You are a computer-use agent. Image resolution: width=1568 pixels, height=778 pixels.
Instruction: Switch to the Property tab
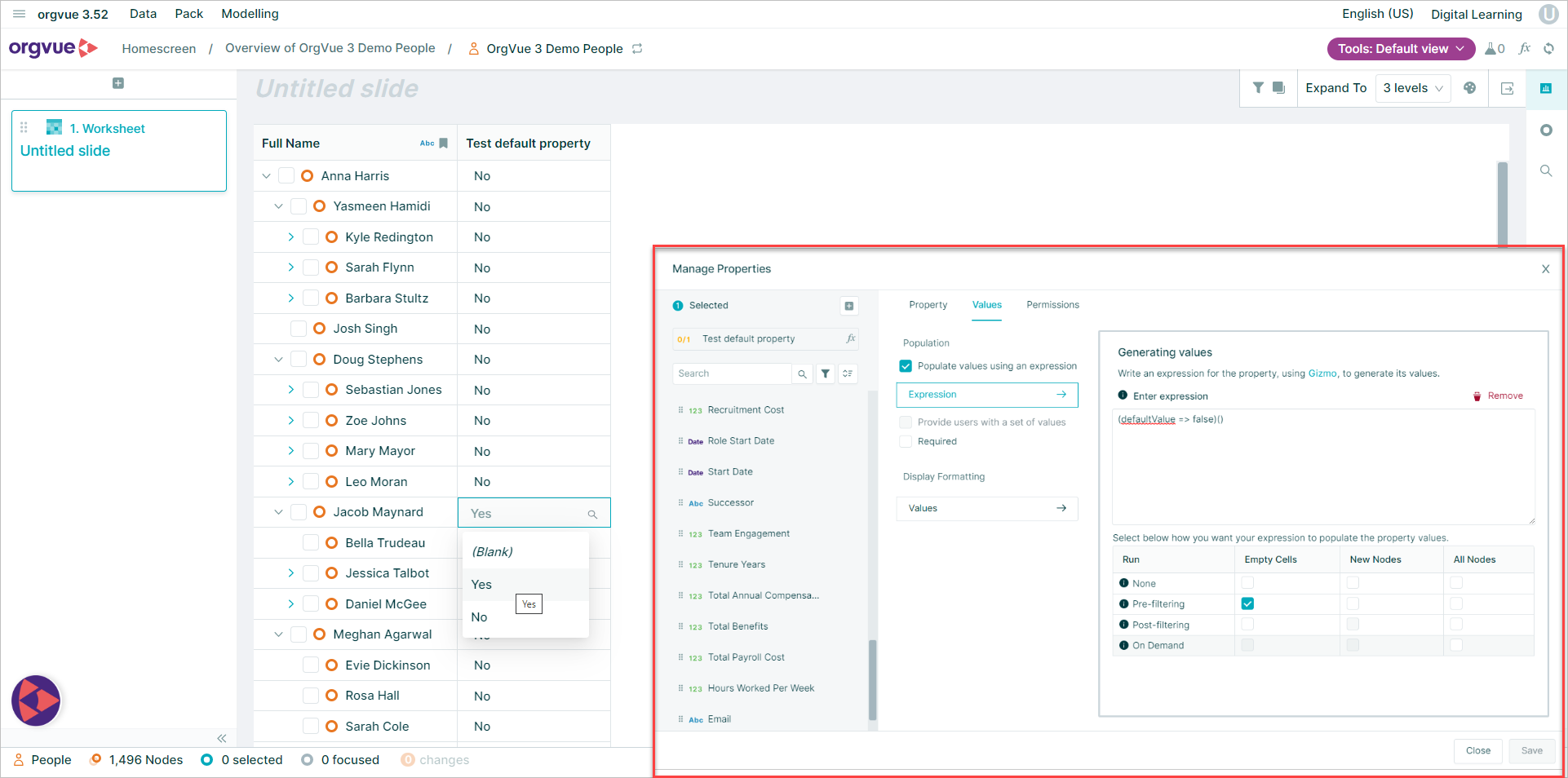928,305
